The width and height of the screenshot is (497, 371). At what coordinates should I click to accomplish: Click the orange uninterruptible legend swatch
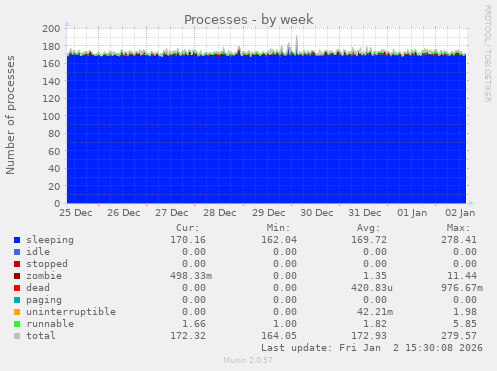[17, 312]
